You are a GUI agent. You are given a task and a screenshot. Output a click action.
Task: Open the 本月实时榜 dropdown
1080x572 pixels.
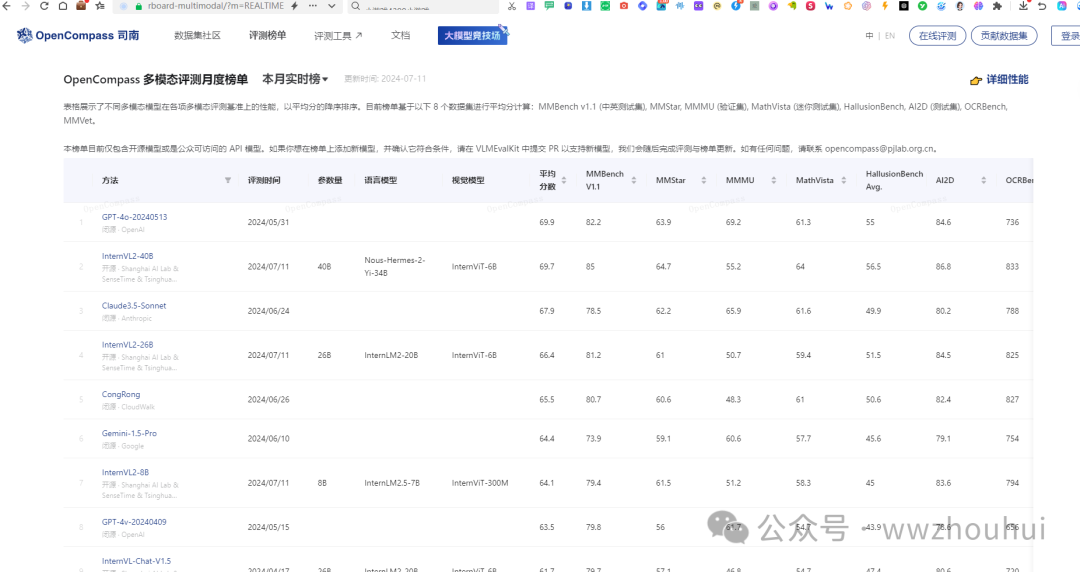(295, 79)
